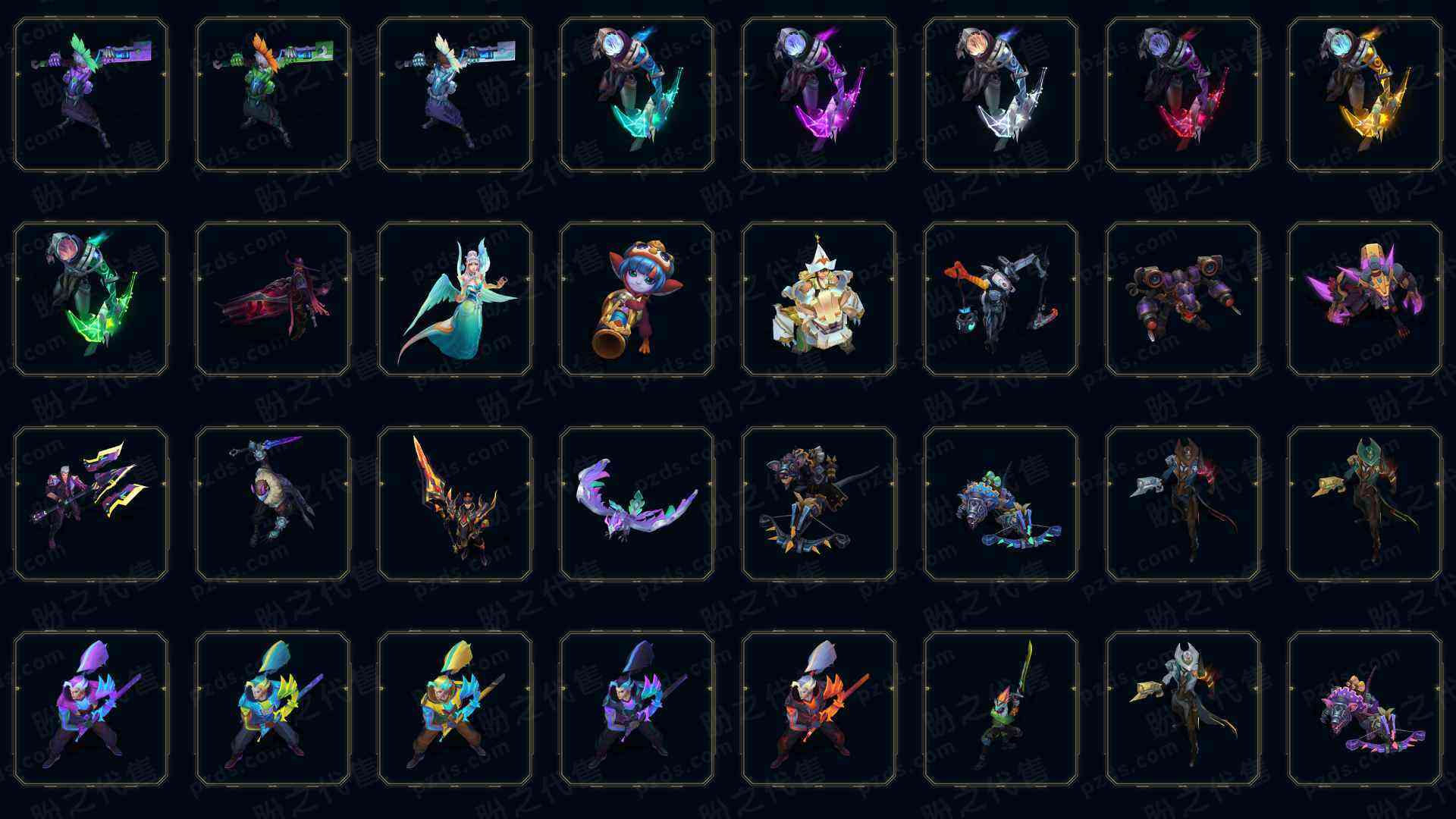Pick the golden yellow anchor chroma

click(1365, 94)
